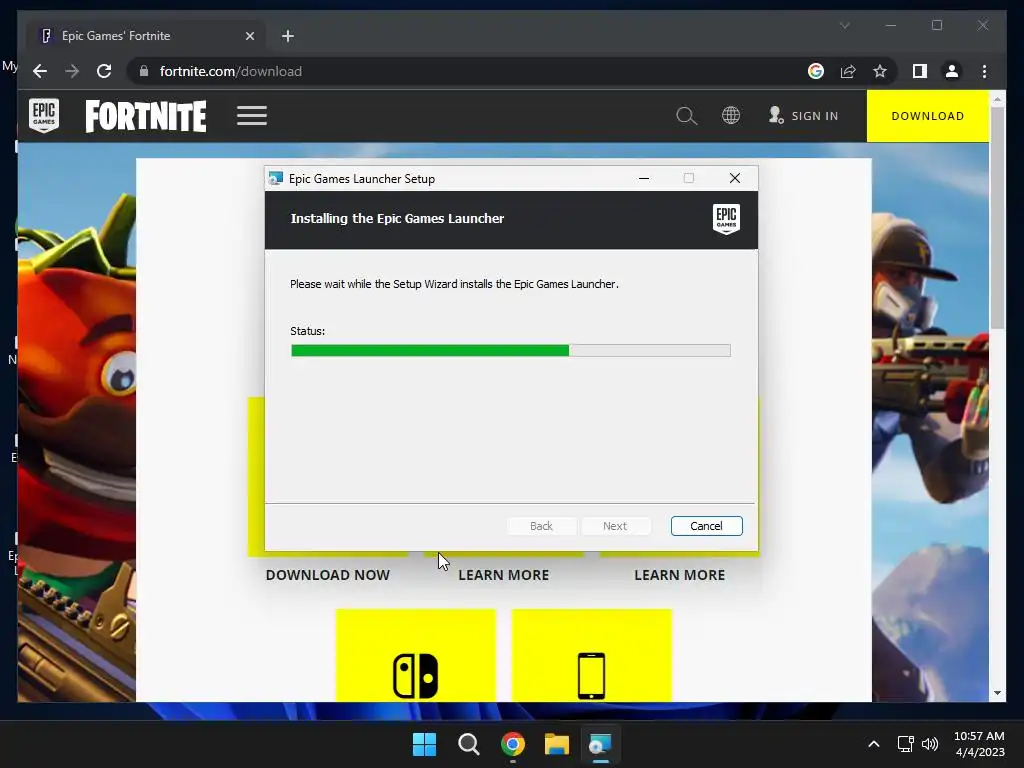Open a new Chrome tab
Viewport: 1024px width, 768px height.
288,36
